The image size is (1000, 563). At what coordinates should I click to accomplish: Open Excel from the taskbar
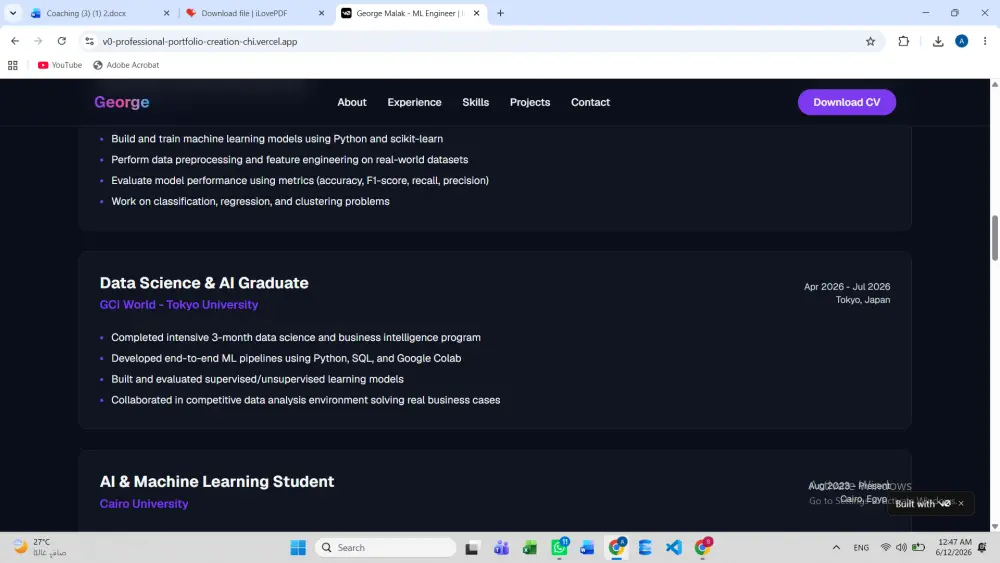pos(530,548)
